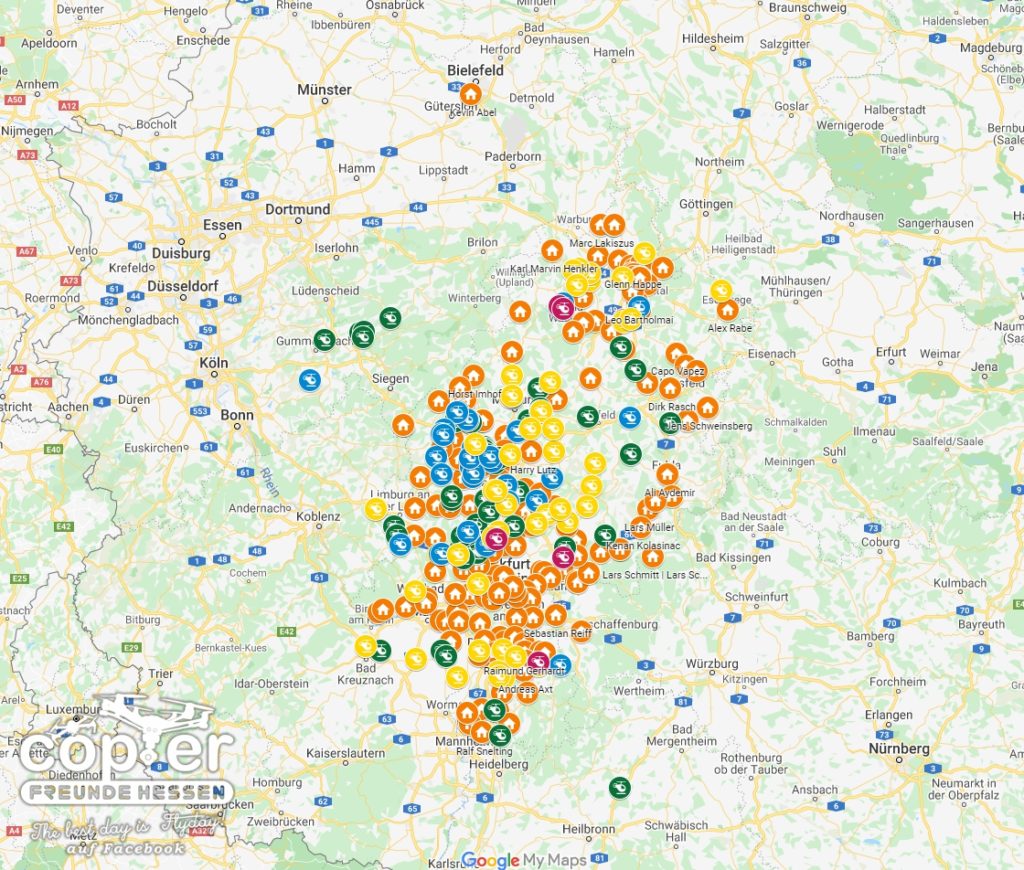This screenshot has width=1024, height=870.
Task: Click the orange home marker south of Winterberg
Action: point(519,312)
